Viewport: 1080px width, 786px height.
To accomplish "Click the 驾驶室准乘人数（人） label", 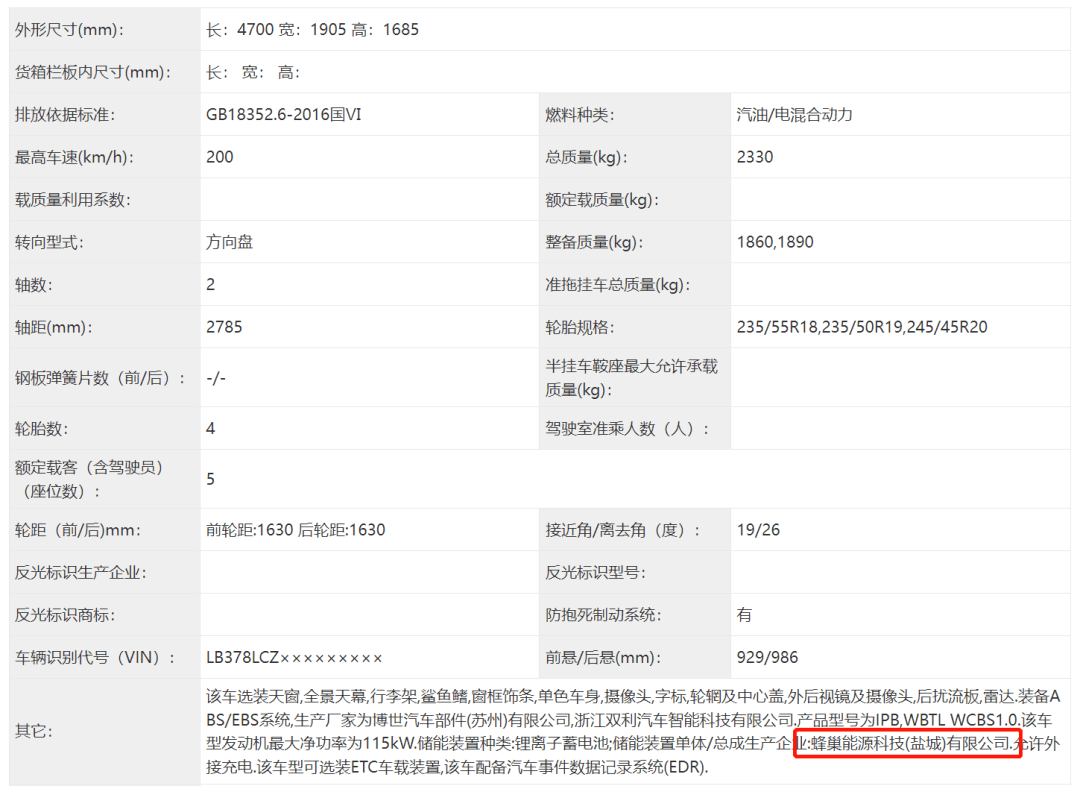I will [627, 429].
